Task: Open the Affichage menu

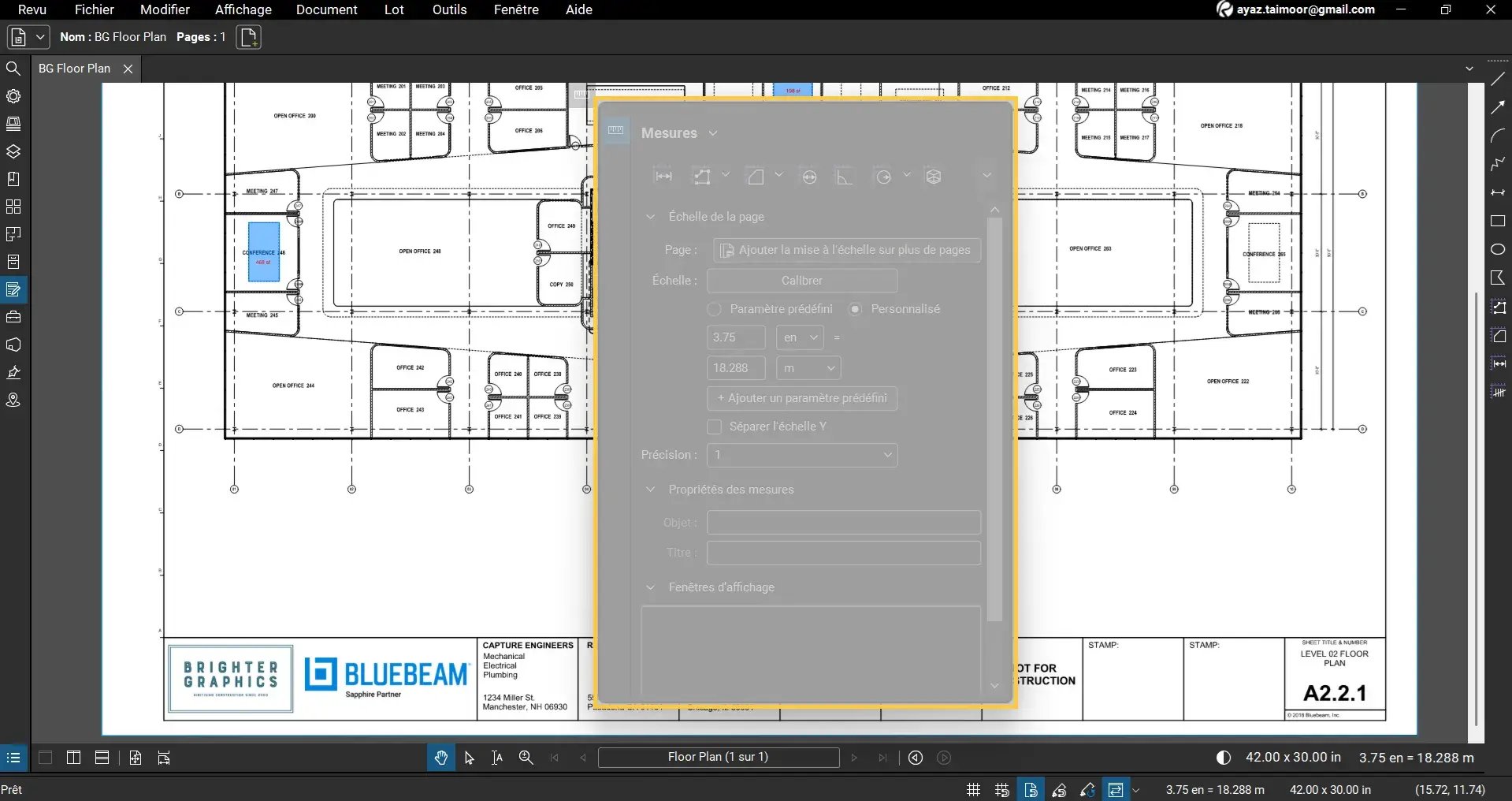Action: 243,9
